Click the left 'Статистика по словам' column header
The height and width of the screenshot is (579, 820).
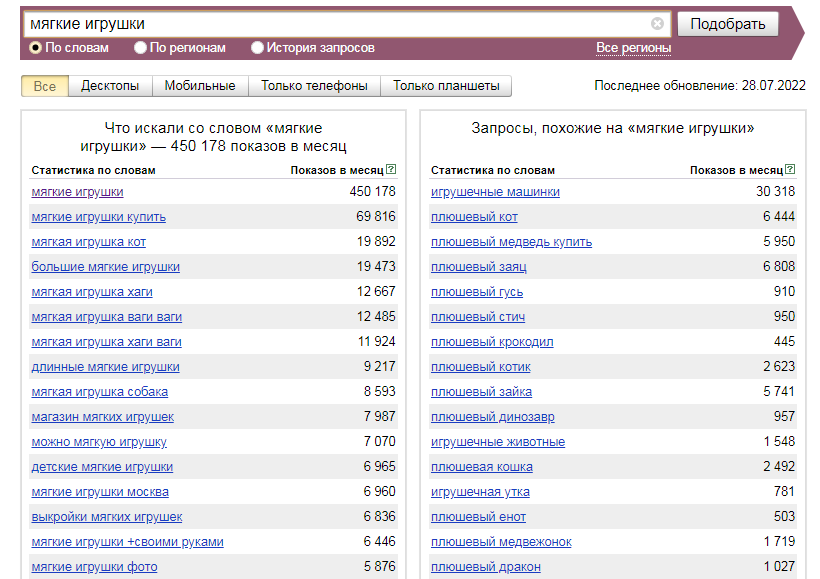tap(94, 170)
